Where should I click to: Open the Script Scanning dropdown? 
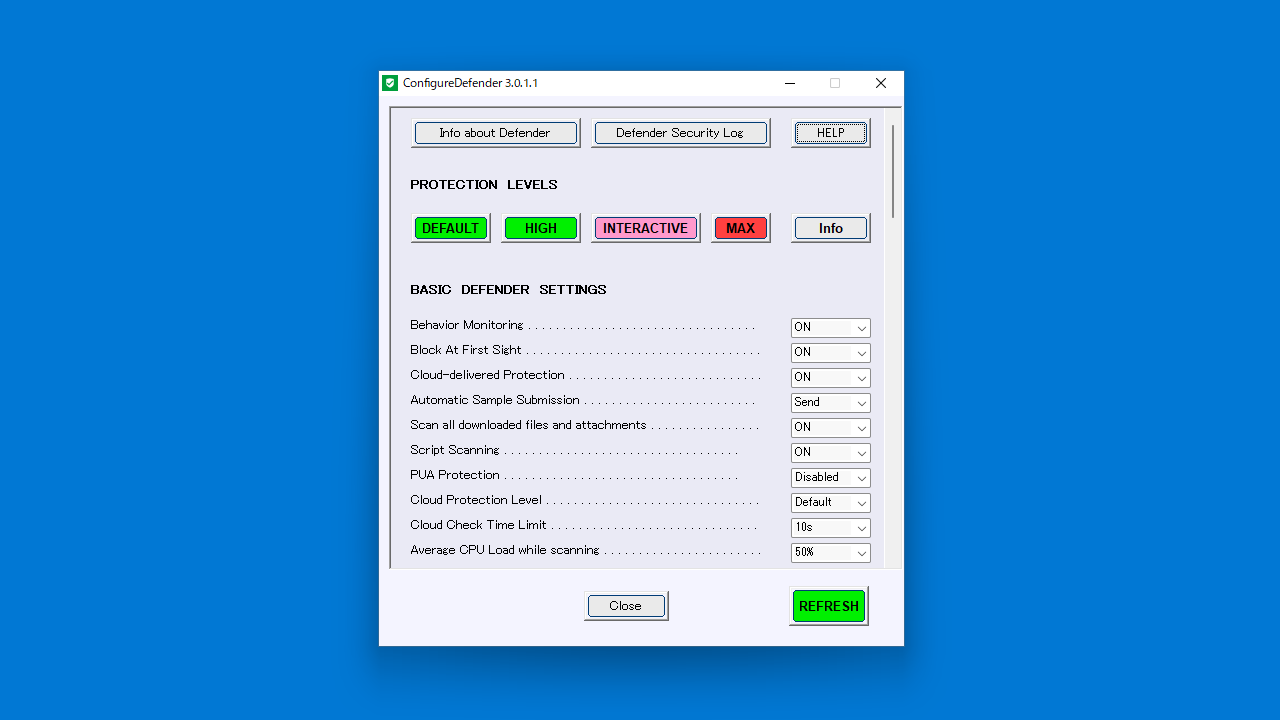coord(830,453)
